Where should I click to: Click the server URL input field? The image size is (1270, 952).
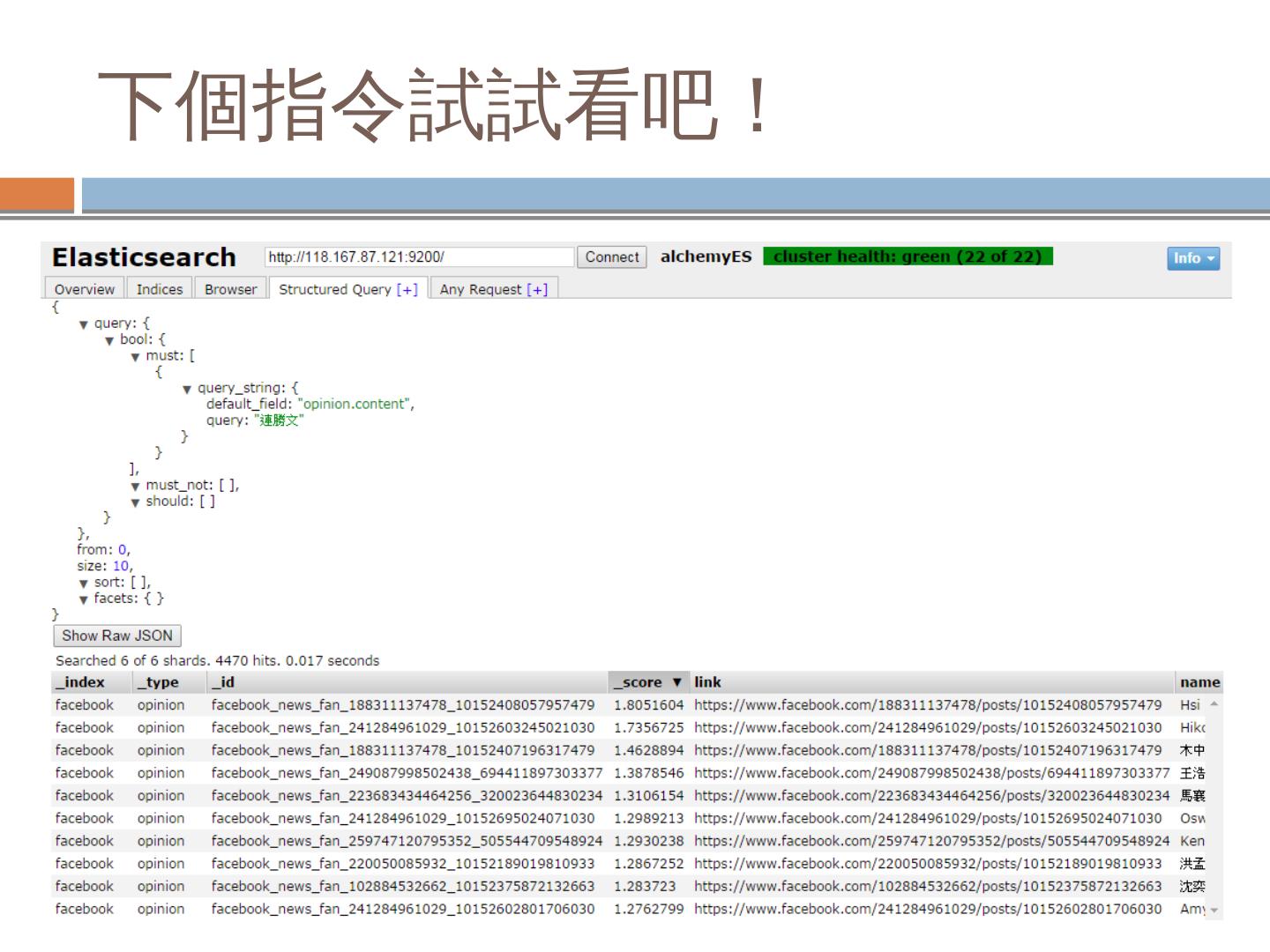coord(420,257)
